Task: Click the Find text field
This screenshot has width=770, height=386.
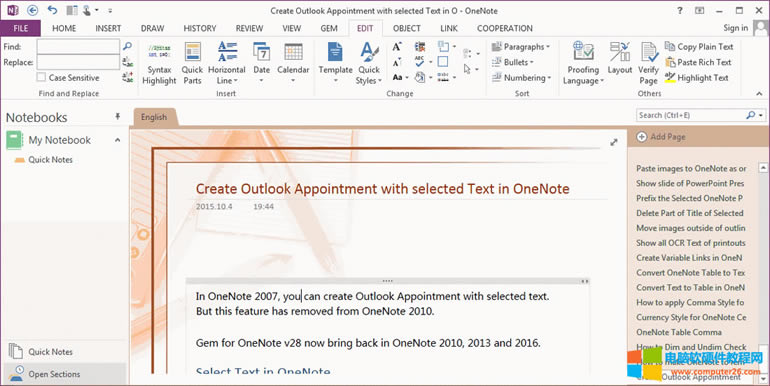Action: pyautogui.click(x=78, y=47)
